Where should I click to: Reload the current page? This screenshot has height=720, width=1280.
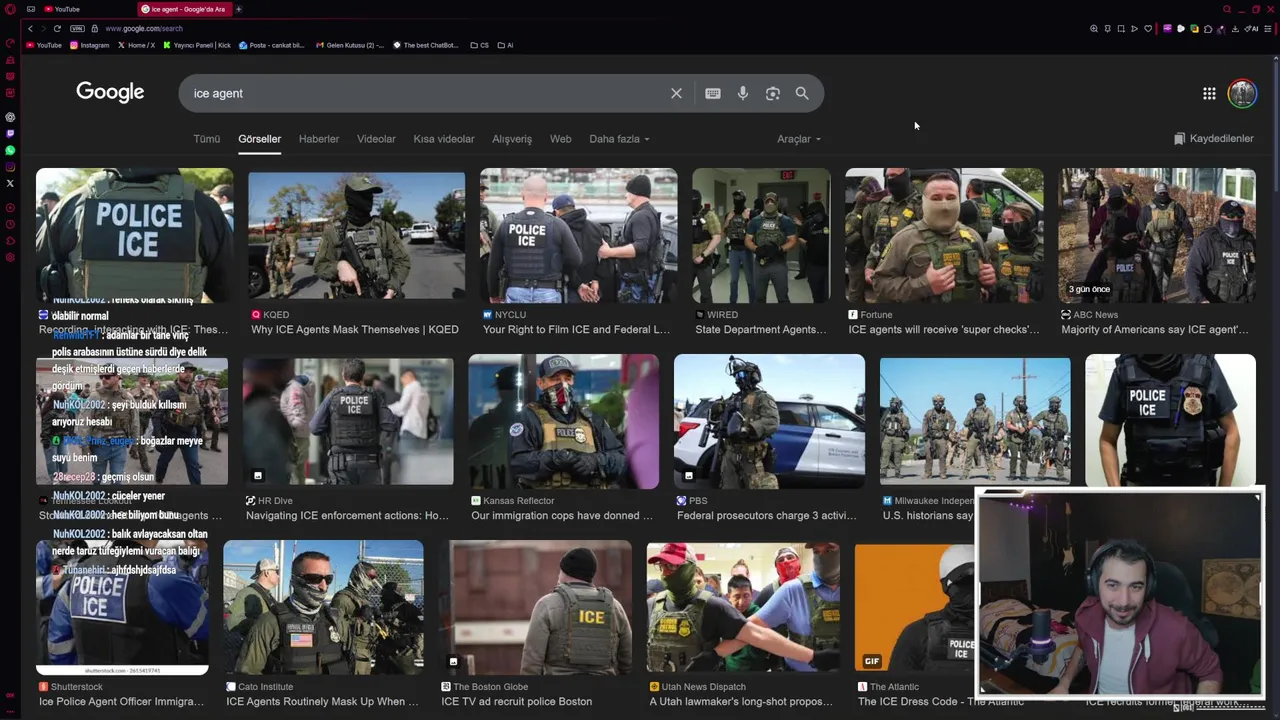(x=57, y=28)
